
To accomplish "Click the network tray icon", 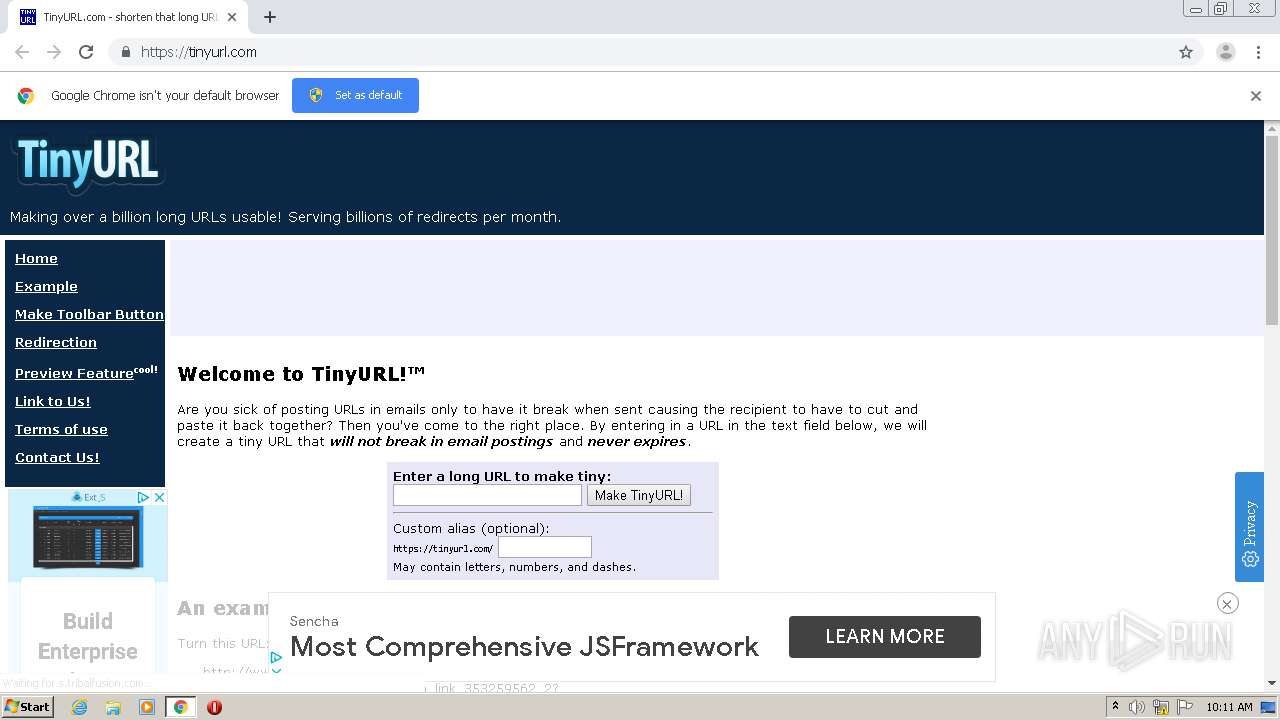I will [1161, 707].
